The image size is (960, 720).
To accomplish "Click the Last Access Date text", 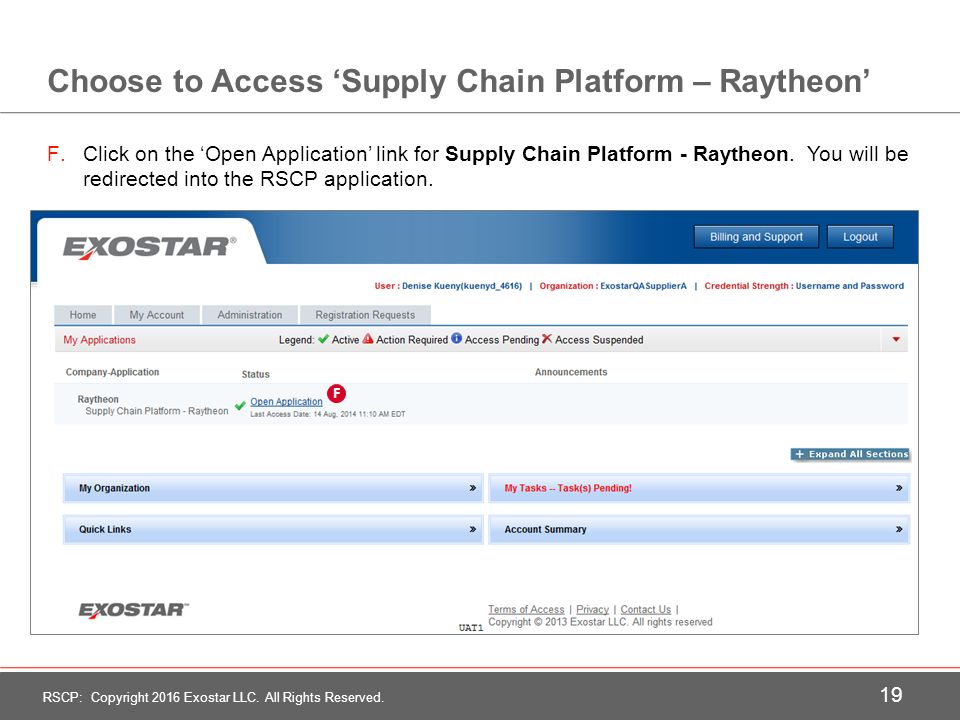I will pyautogui.click(x=328, y=414).
